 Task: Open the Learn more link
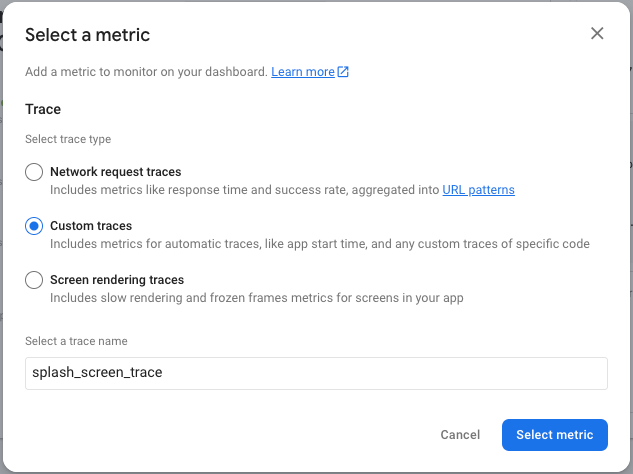(303, 72)
